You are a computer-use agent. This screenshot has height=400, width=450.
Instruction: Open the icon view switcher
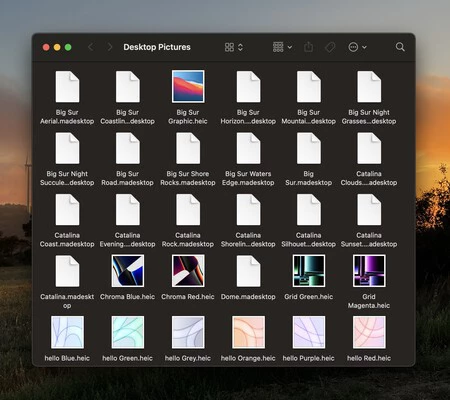point(234,47)
